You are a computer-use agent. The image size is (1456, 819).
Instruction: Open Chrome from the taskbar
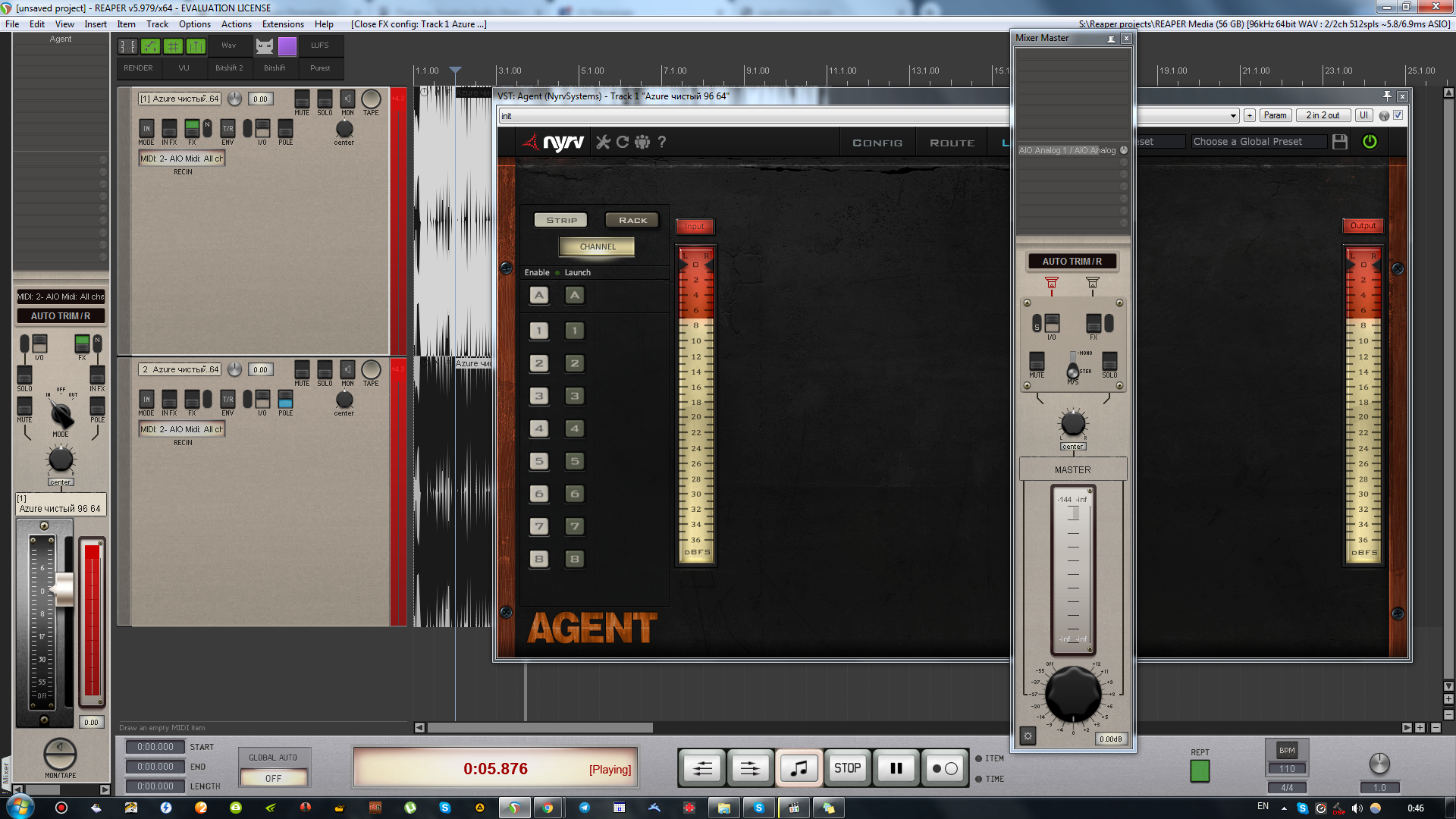[548, 808]
